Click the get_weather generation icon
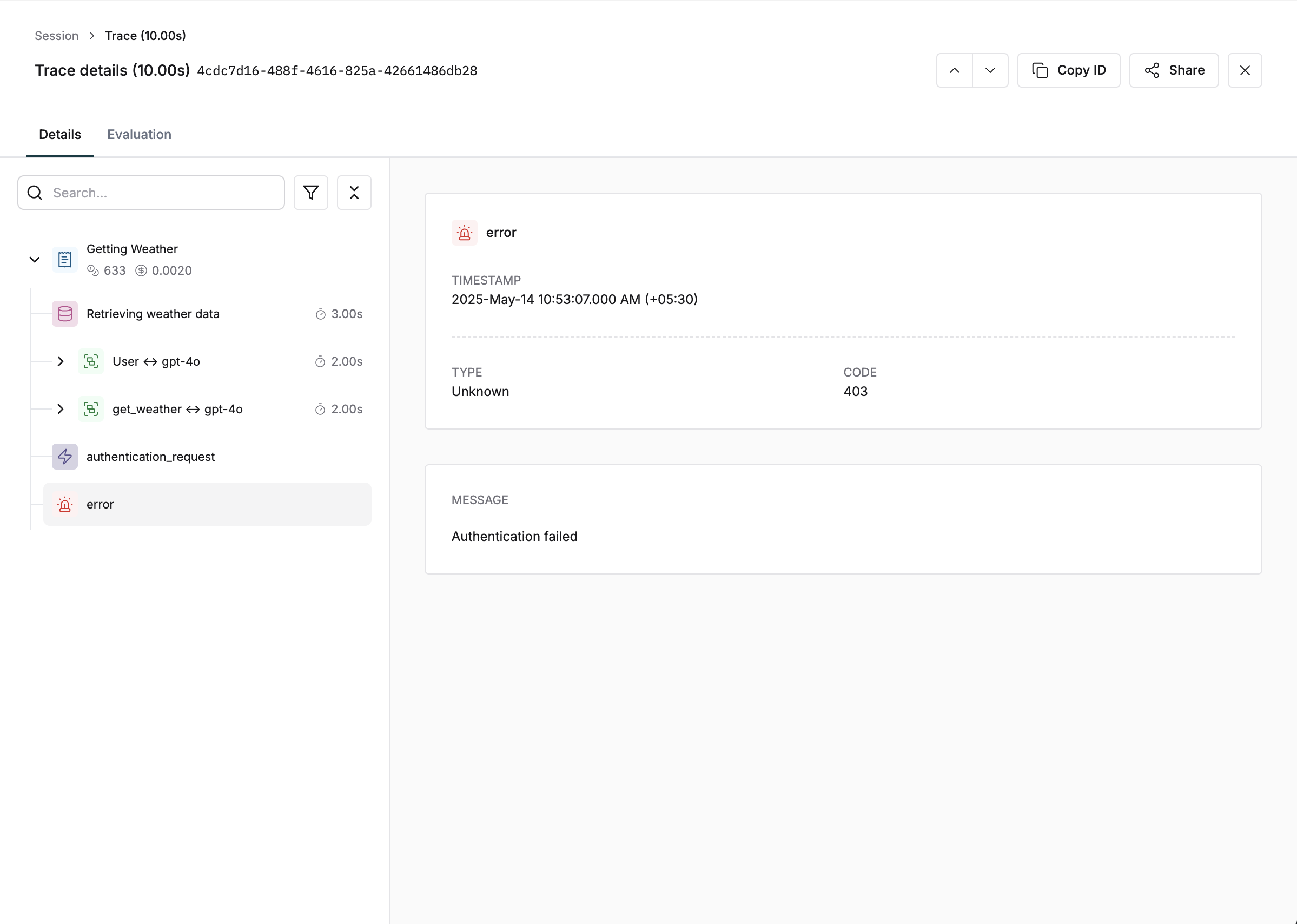Image resolution: width=1297 pixels, height=924 pixels. 91,409
